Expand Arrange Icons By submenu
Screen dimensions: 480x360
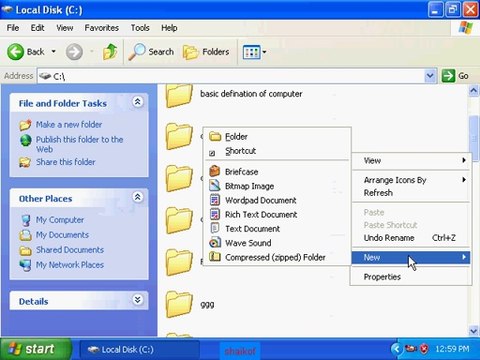411,180
